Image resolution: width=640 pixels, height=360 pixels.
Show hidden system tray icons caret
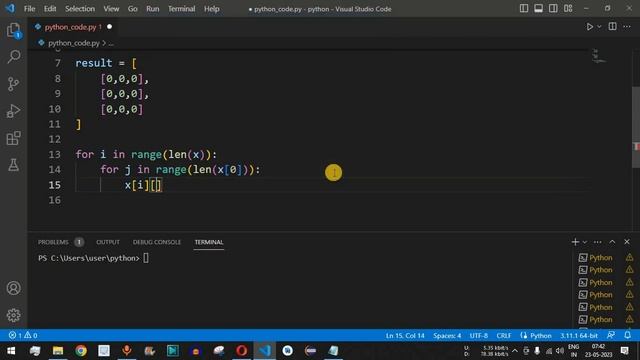pyautogui.click(x=515, y=351)
